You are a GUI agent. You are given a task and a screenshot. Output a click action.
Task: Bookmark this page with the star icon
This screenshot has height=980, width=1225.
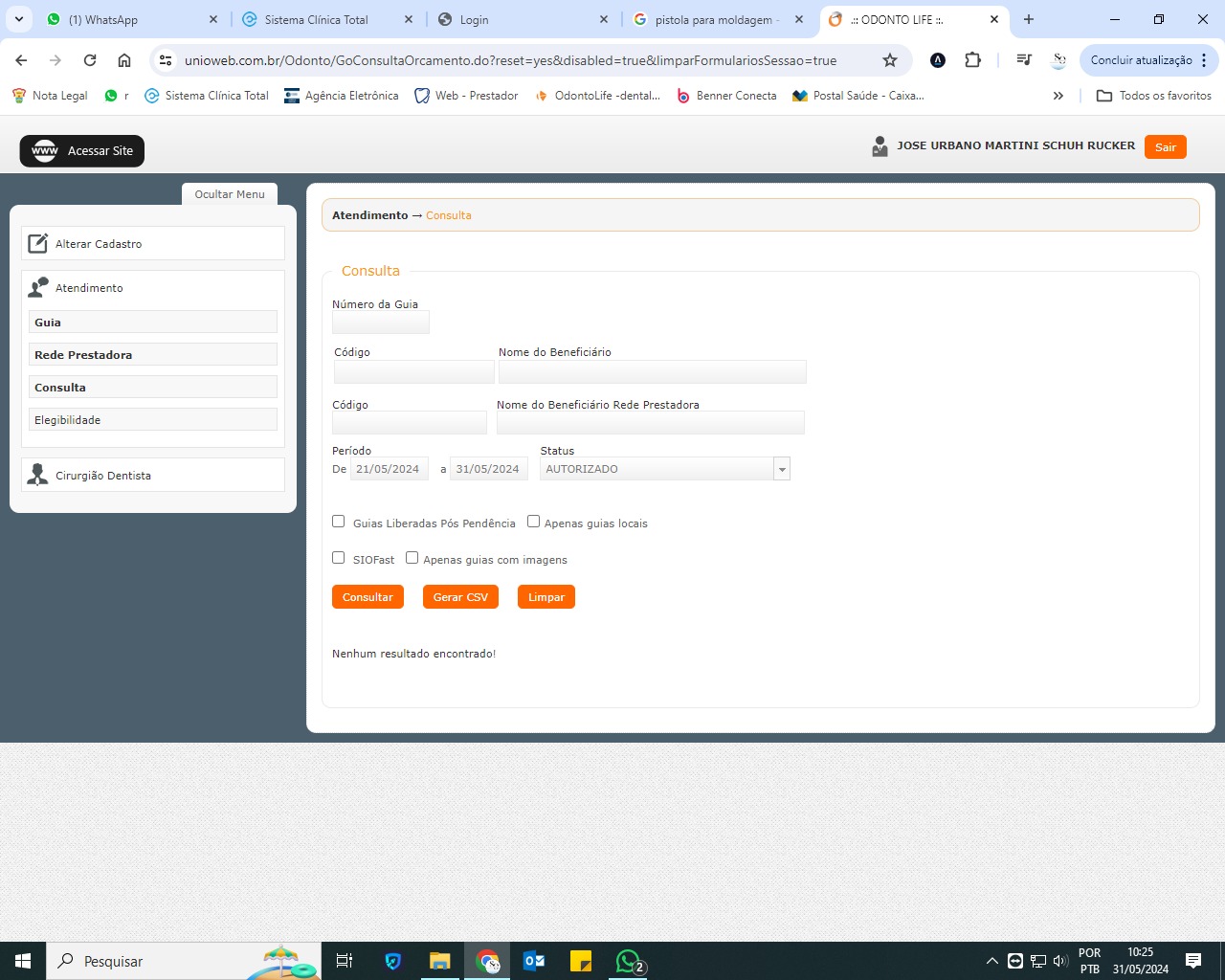tap(890, 60)
